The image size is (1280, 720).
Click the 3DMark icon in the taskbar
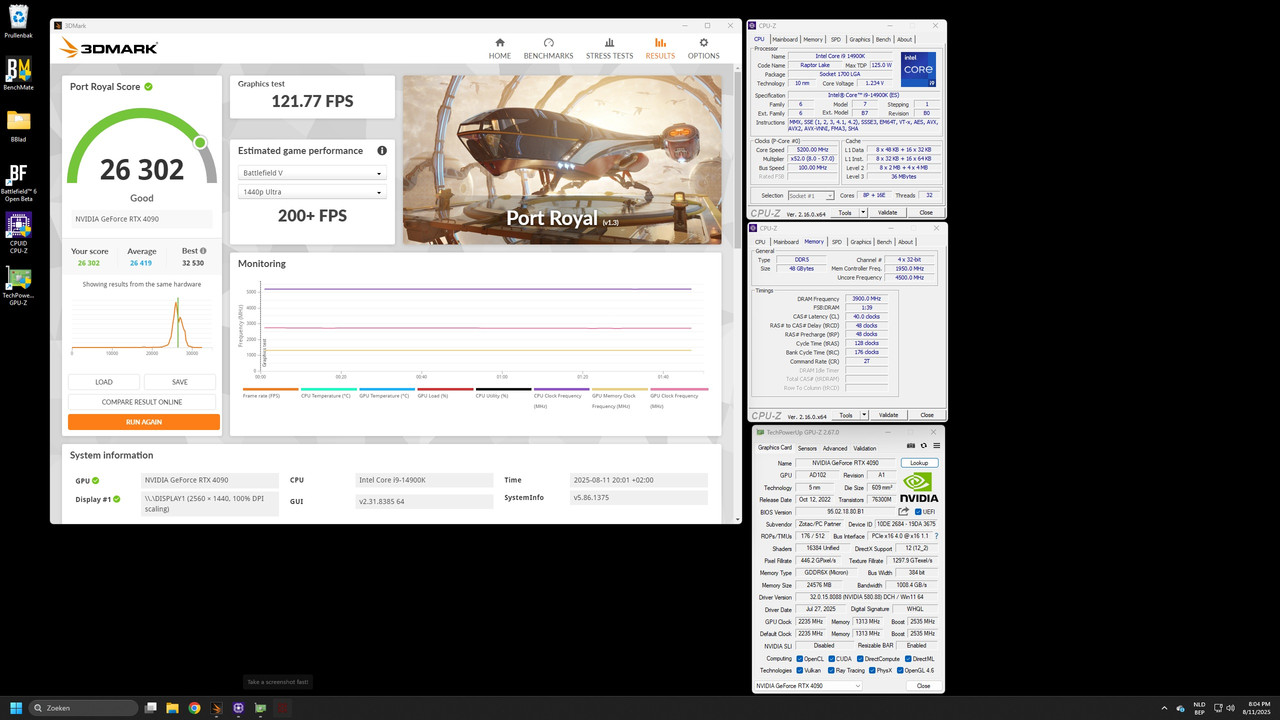(216, 708)
